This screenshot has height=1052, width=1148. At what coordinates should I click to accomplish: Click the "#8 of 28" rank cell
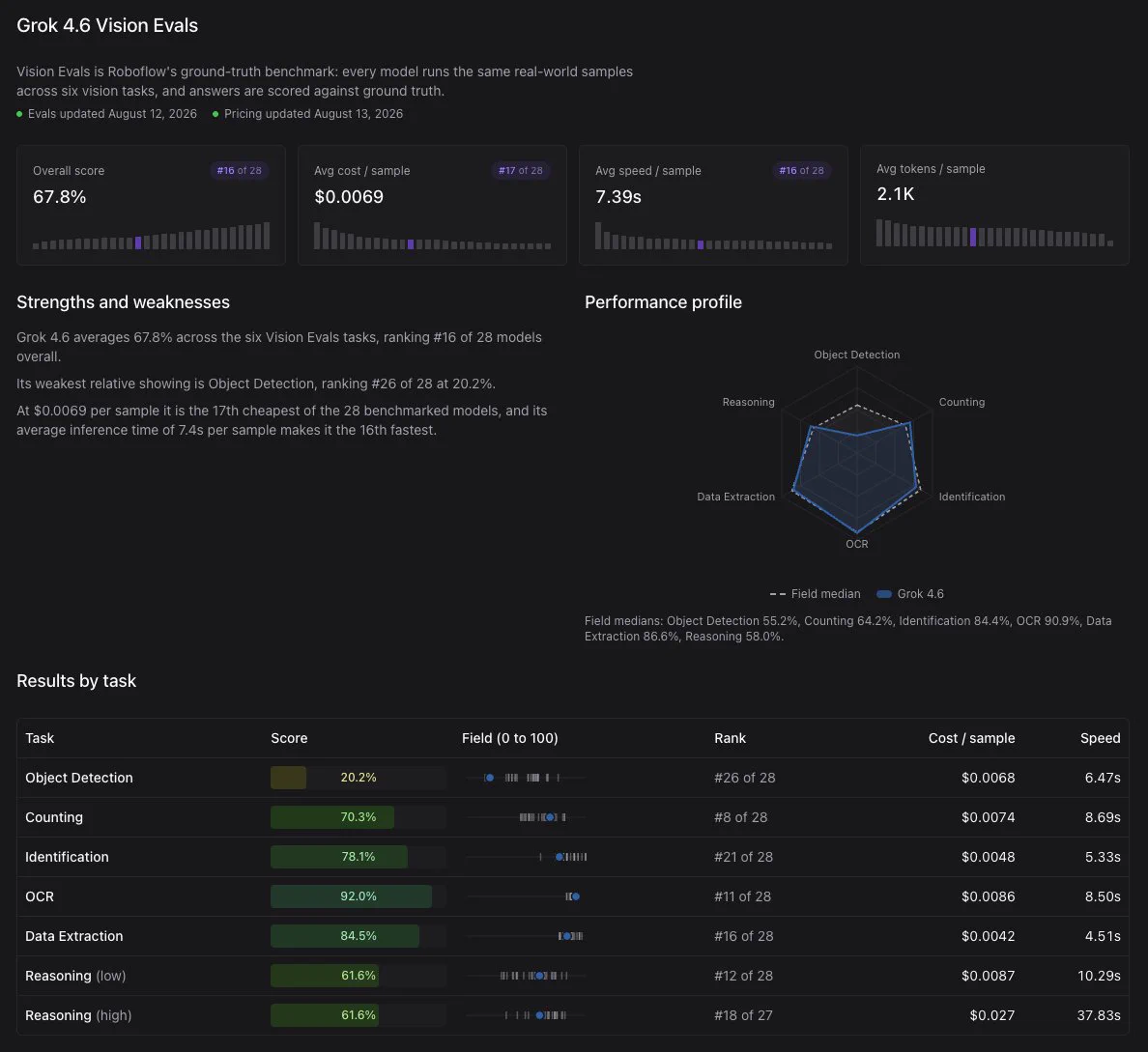click(741, 817)
